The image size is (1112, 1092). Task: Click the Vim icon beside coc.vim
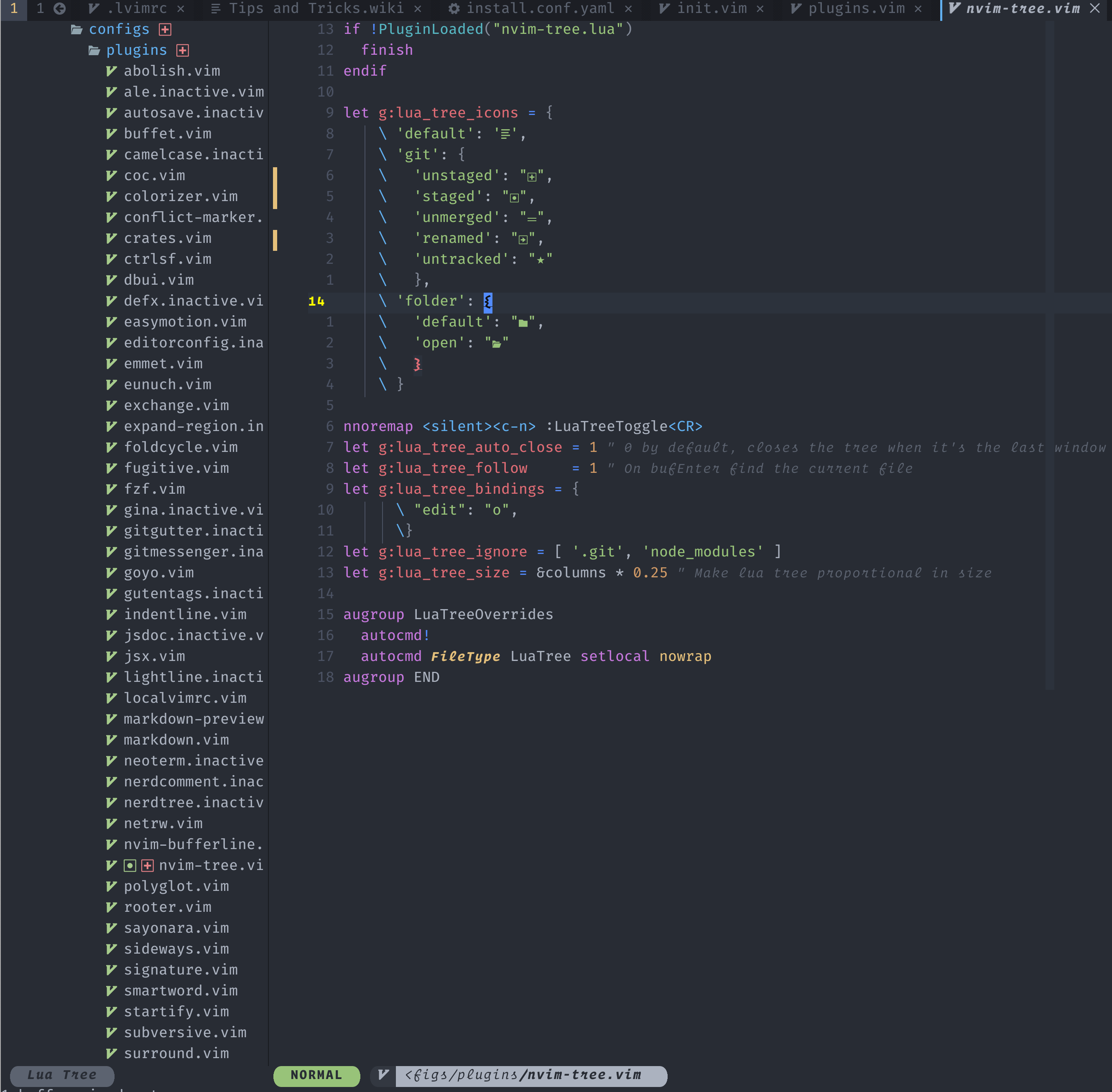[111, 176]
